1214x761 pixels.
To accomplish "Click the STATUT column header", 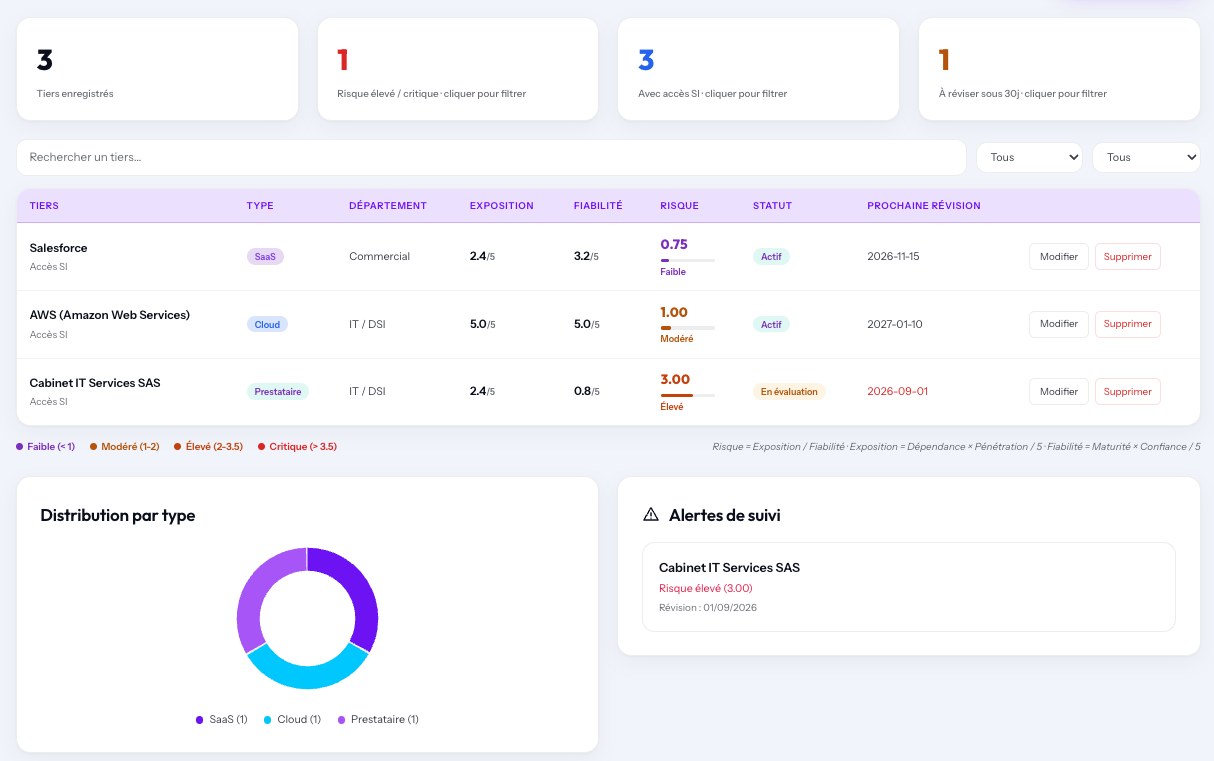I will click(x=772, y=206).
